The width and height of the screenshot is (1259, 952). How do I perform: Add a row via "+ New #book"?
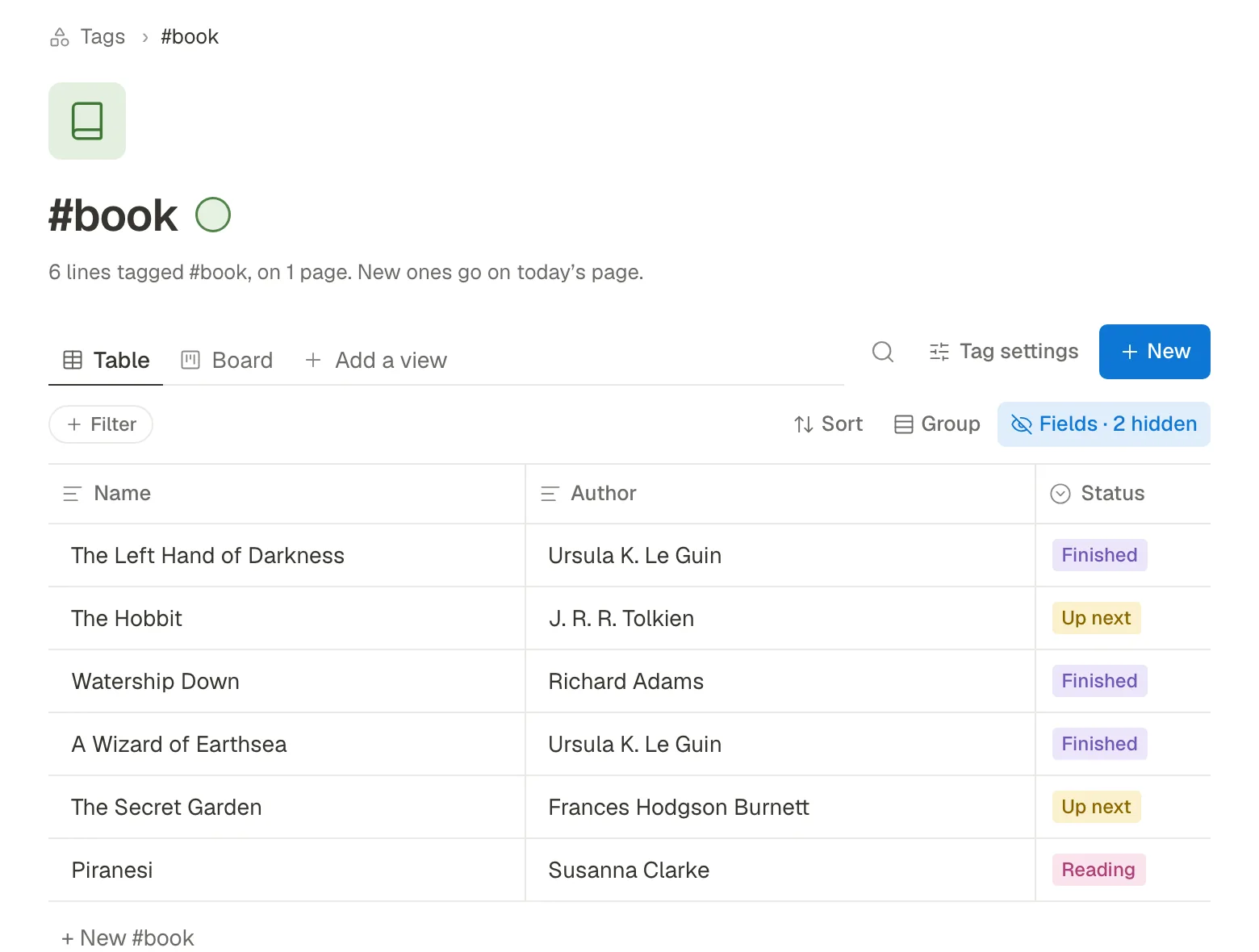(x=128, y=937)
